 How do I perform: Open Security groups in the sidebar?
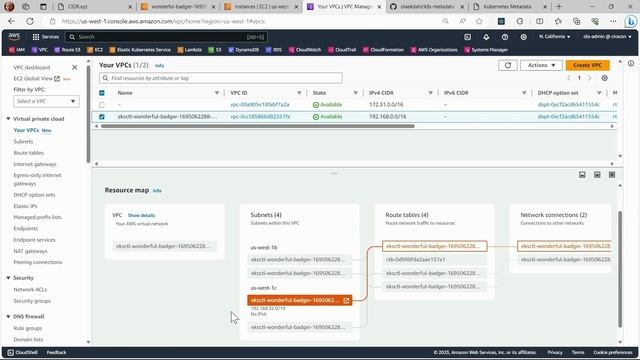pos(32,301)
